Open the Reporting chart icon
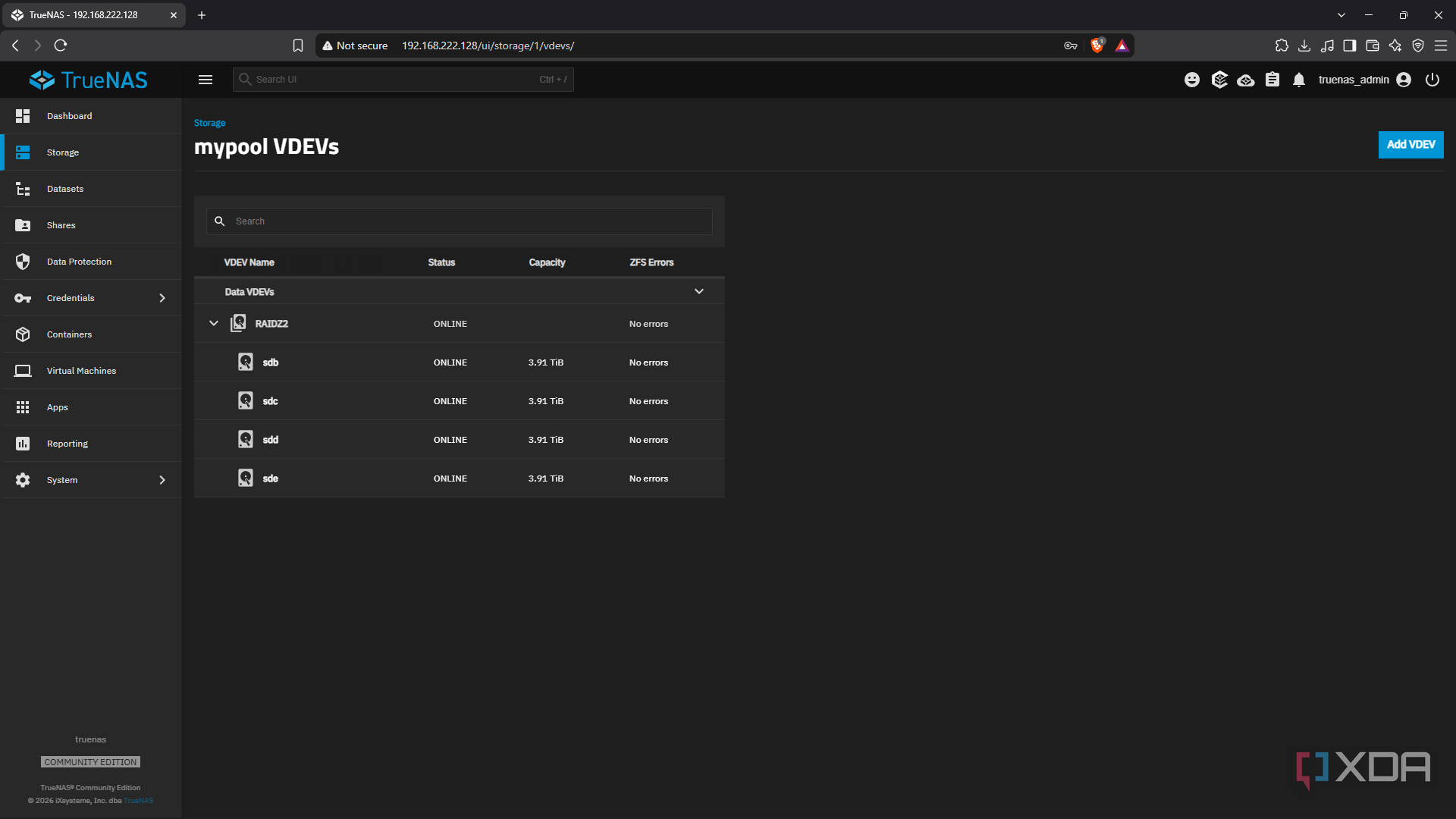The image size is (1456, 819). point(23,444)
